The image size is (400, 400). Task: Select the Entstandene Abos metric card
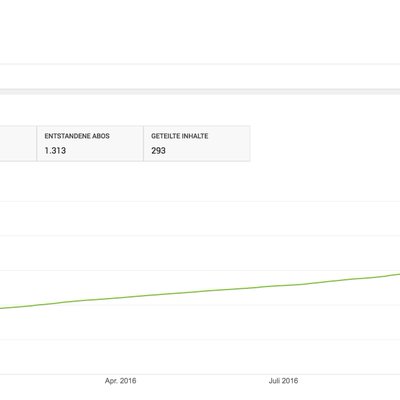coord(90,143)
